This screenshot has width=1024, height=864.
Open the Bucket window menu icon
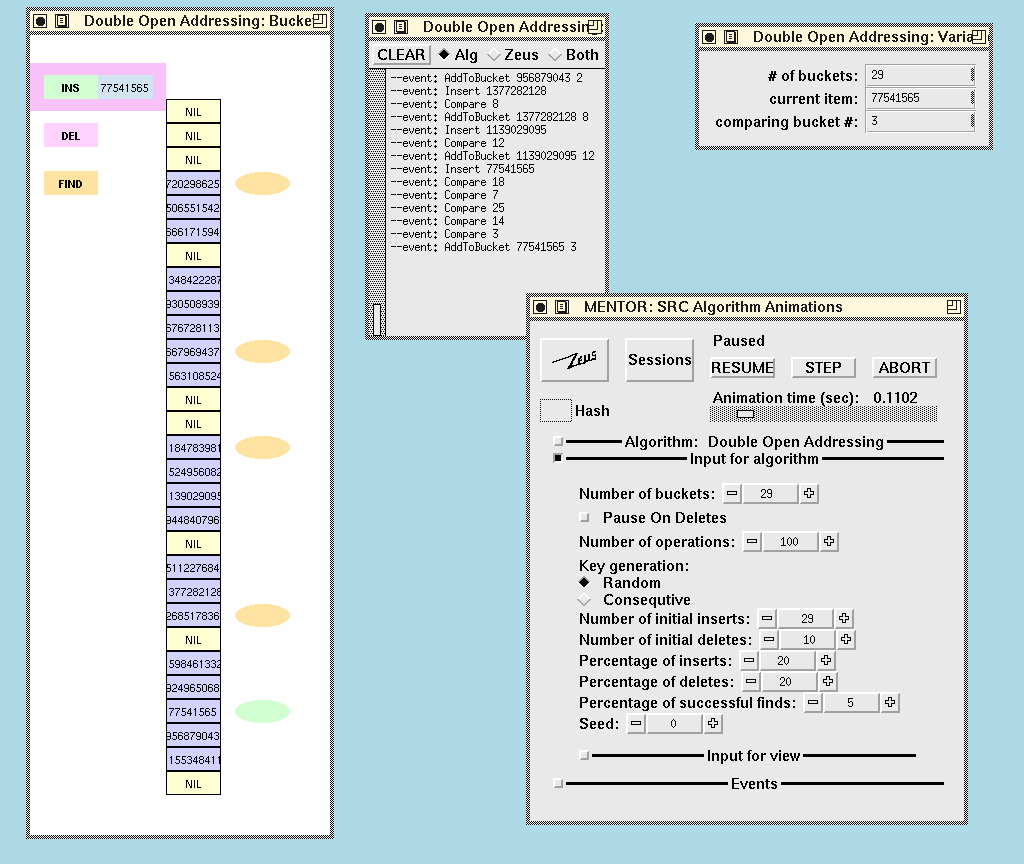[x=62, y=21]
